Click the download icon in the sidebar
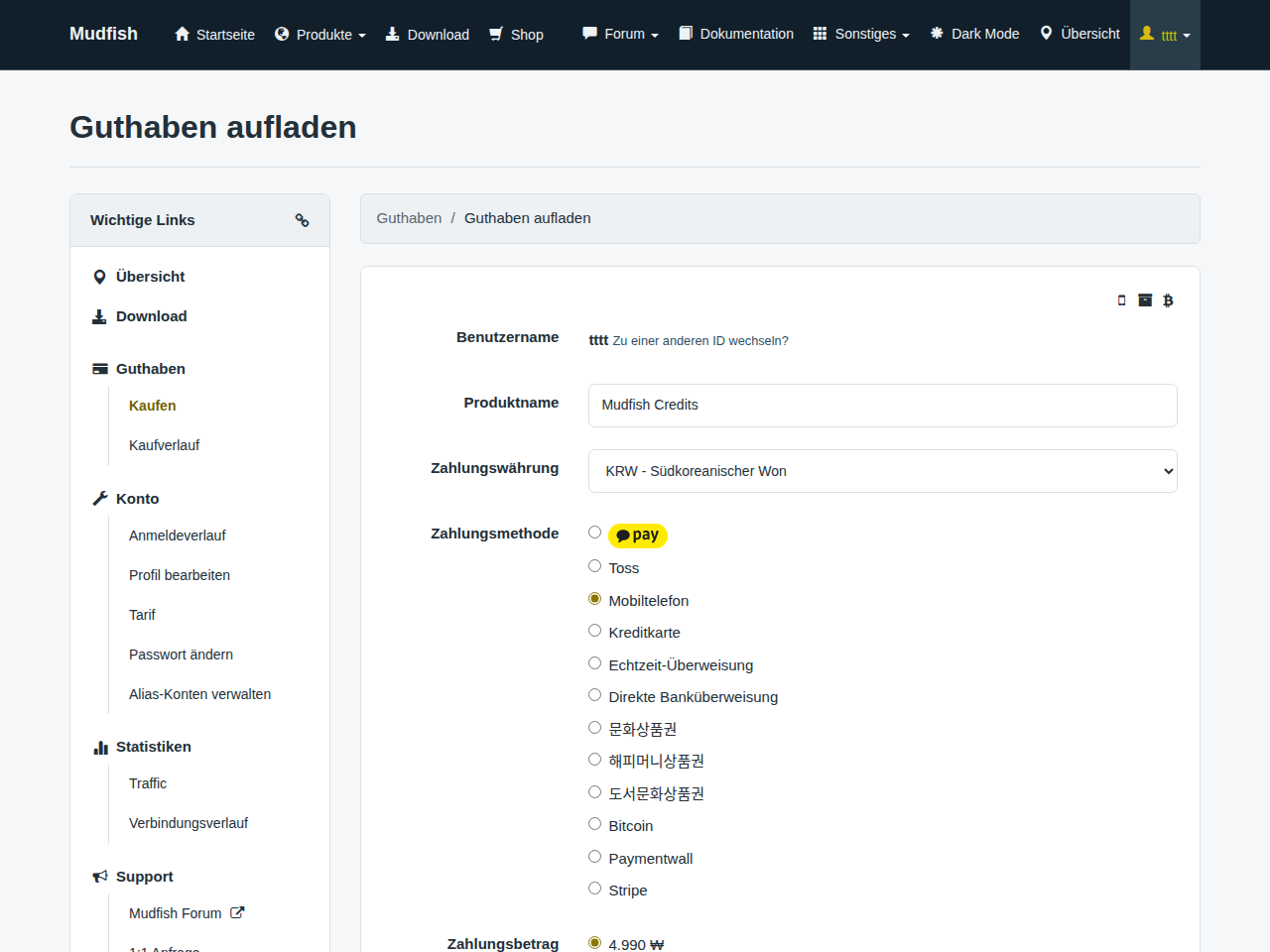This screenshot has width=1270, height=952. pyautogui.click(x=99, y=316)
